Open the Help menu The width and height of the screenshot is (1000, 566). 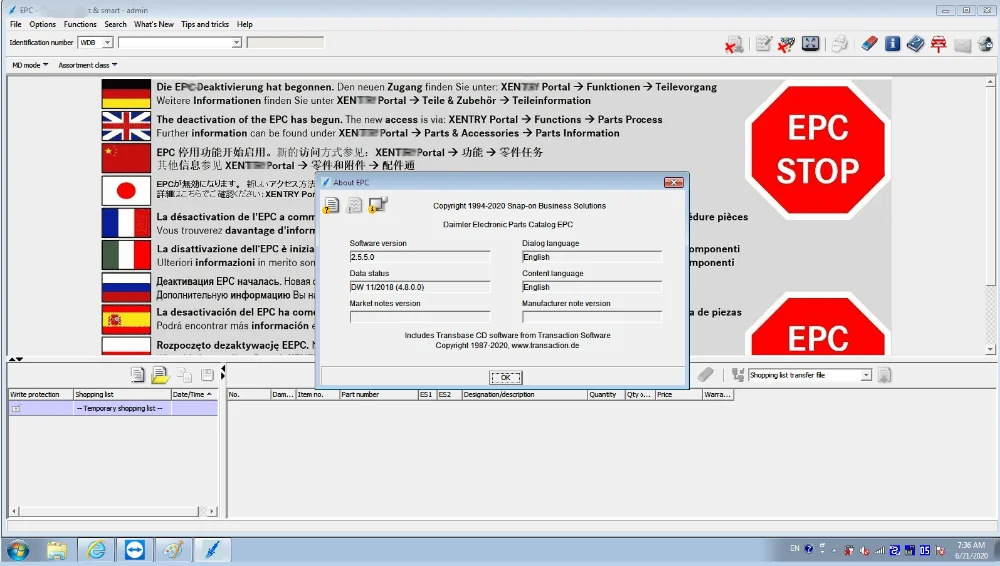244,24
